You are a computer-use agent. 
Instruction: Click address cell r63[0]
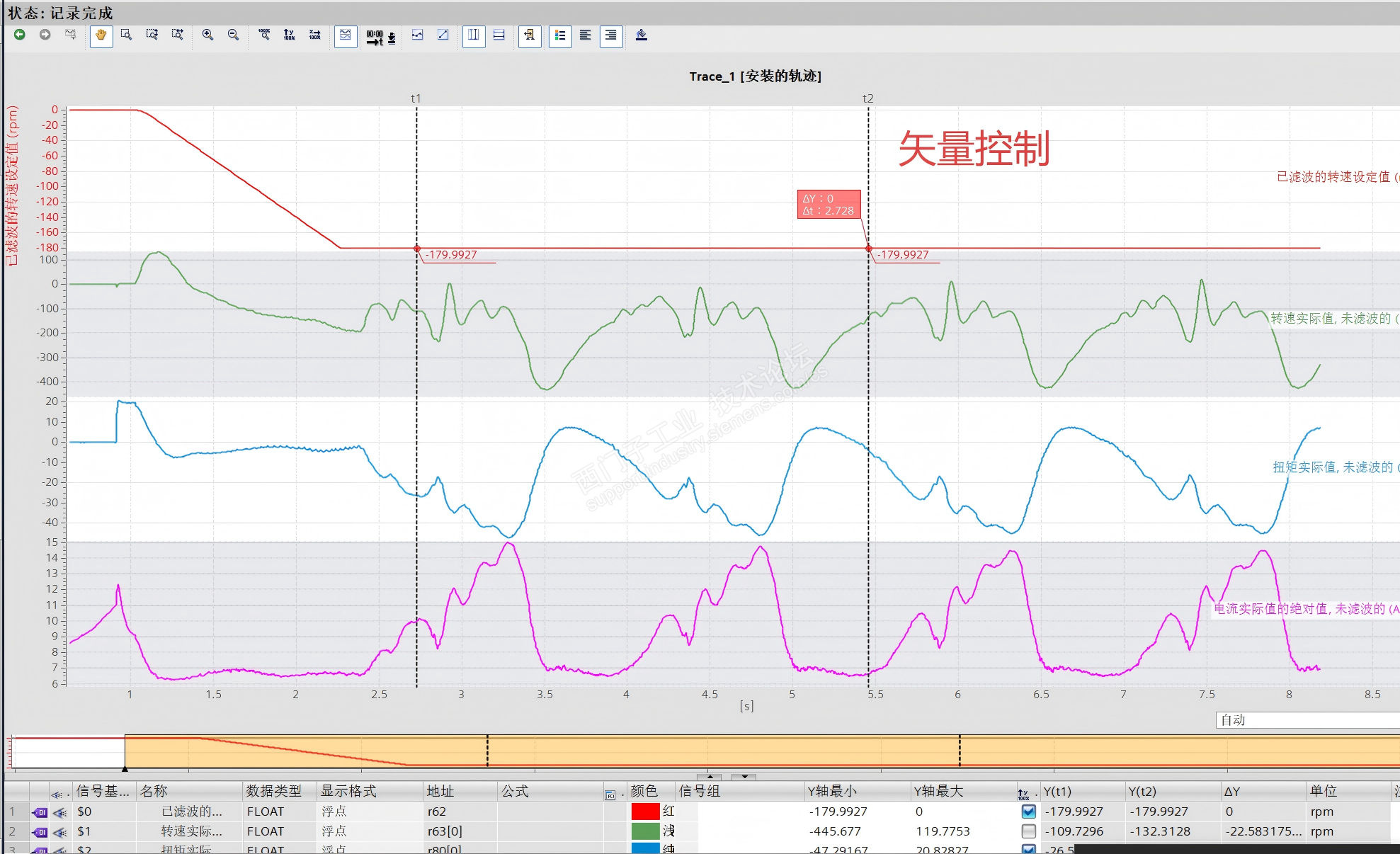tap(445, 831)
